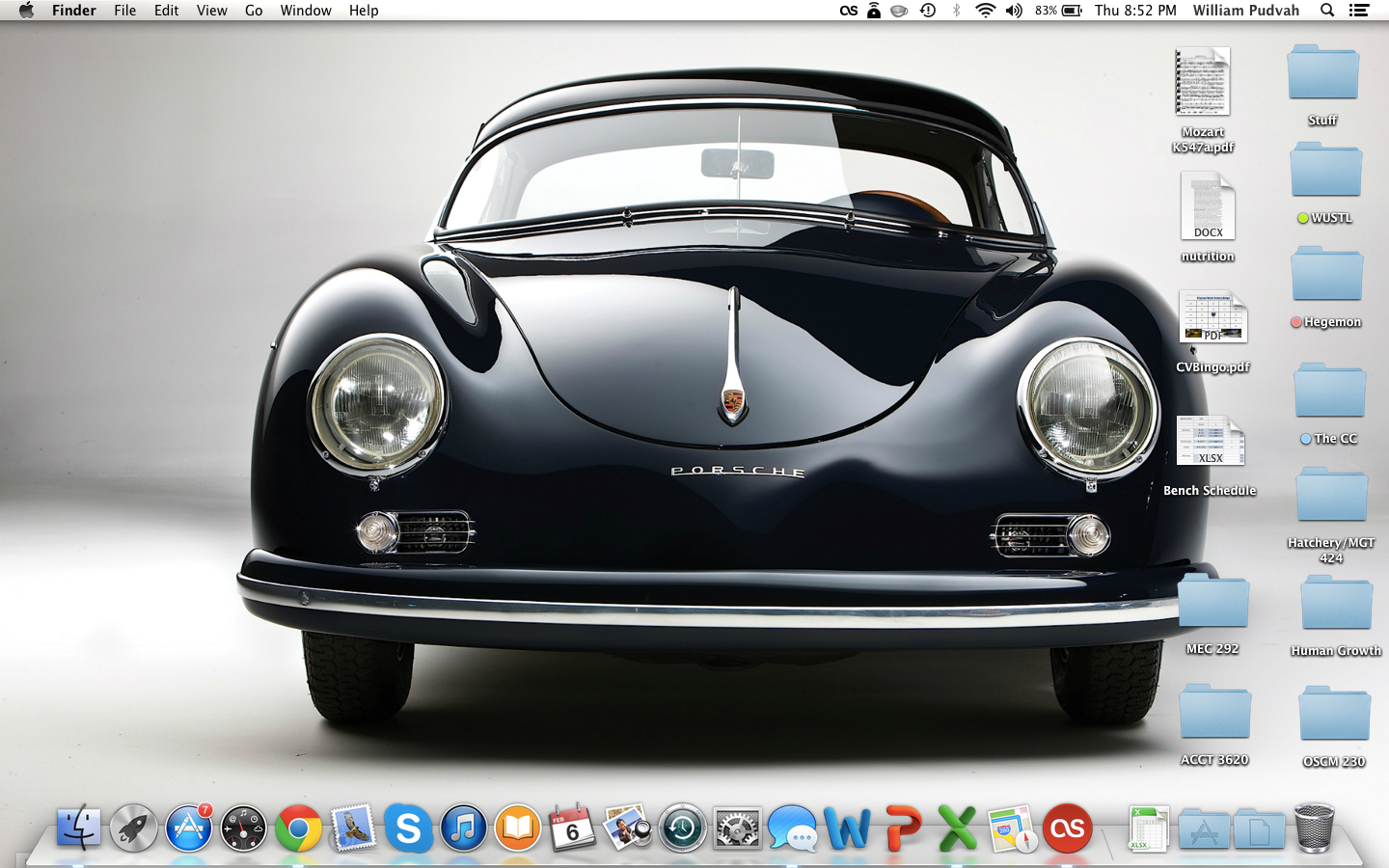Viewport: 1389px width, 868px height.
Task: Select the ACCT 3620 folder
Action: click(1215, 712)
